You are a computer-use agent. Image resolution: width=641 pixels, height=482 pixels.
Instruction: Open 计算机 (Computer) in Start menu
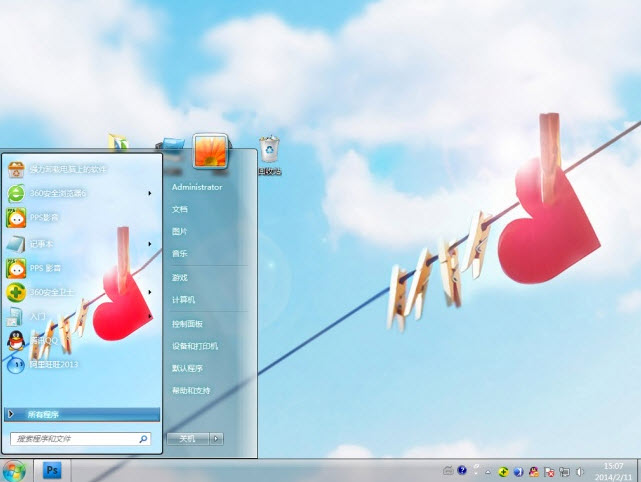click(184, 300)
